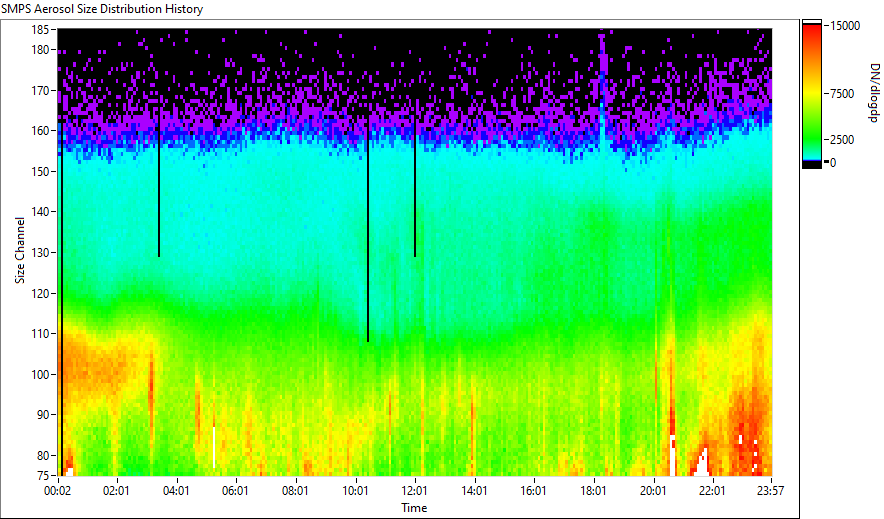The height and width of the screenshot is (519, 884).
Task: Click the 180 size channel tick label
Action: pos(40,50)
